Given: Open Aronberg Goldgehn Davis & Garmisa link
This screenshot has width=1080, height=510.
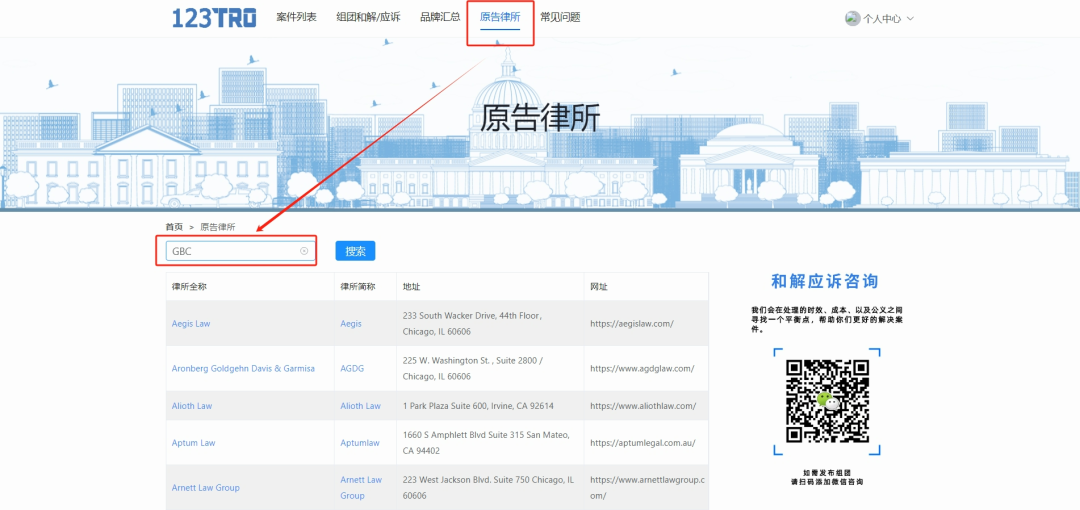Looking at the screenshot, I should [x=243, y=368].
